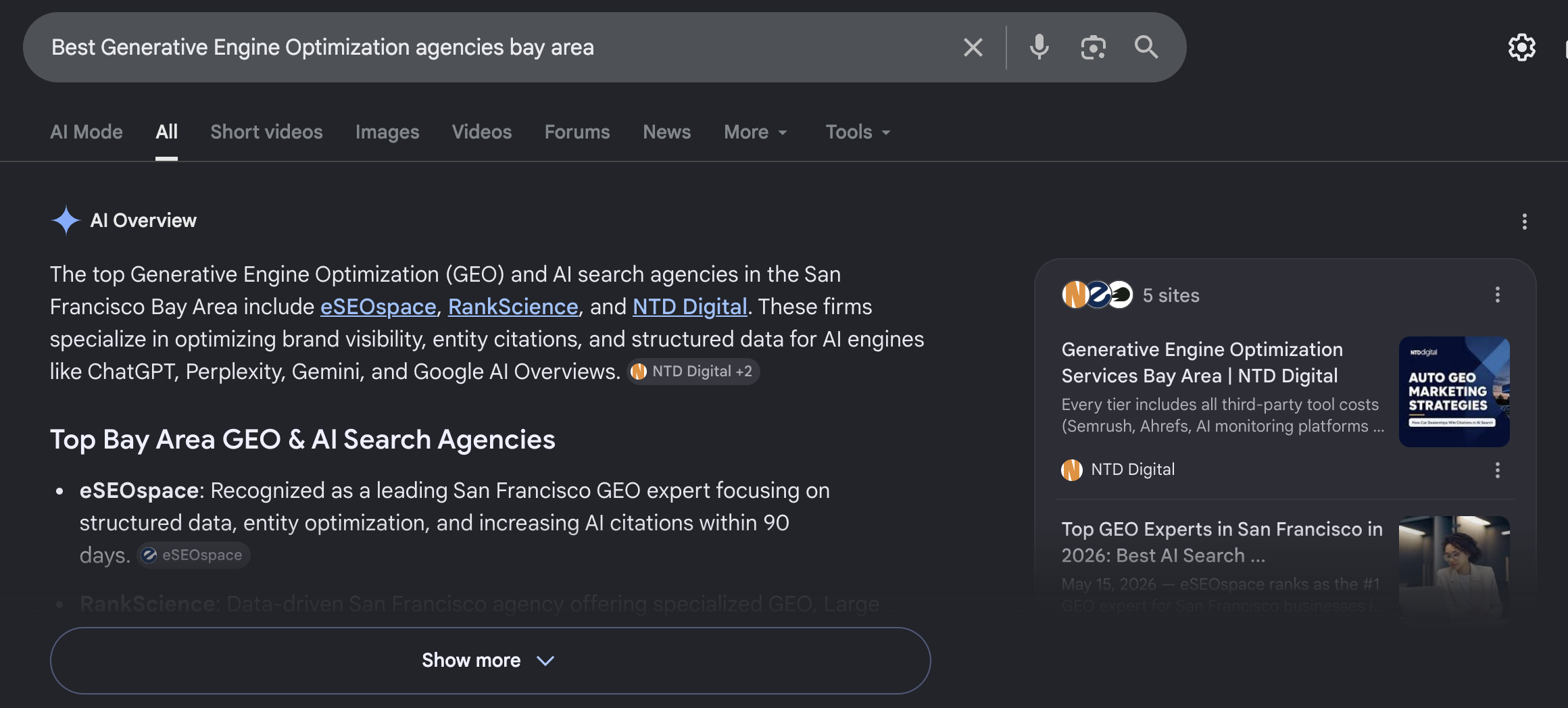The width and height of the screenshot is (1568, 708).
Task: Switch to the Forums tab
Action: tap(577, 132)
